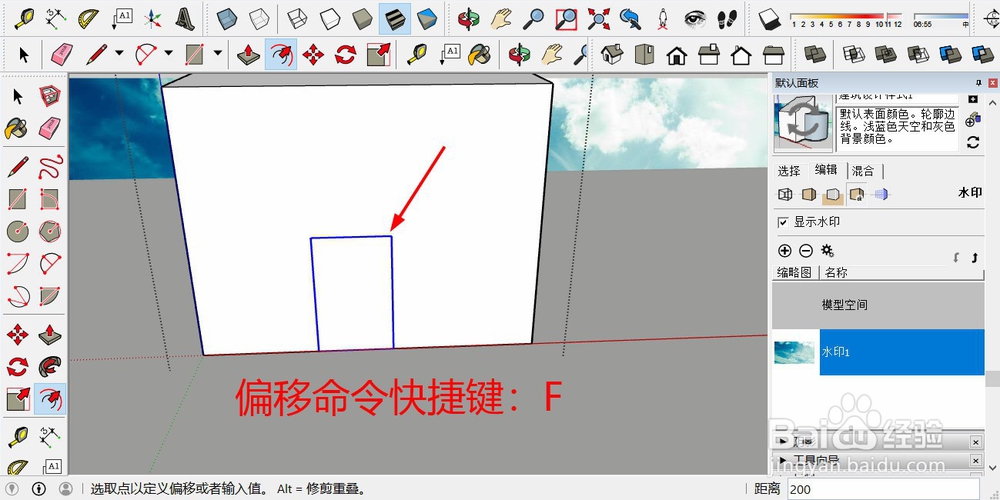Open Line tool dropdown arrow
1000x500 pixels.
point(119,54)
